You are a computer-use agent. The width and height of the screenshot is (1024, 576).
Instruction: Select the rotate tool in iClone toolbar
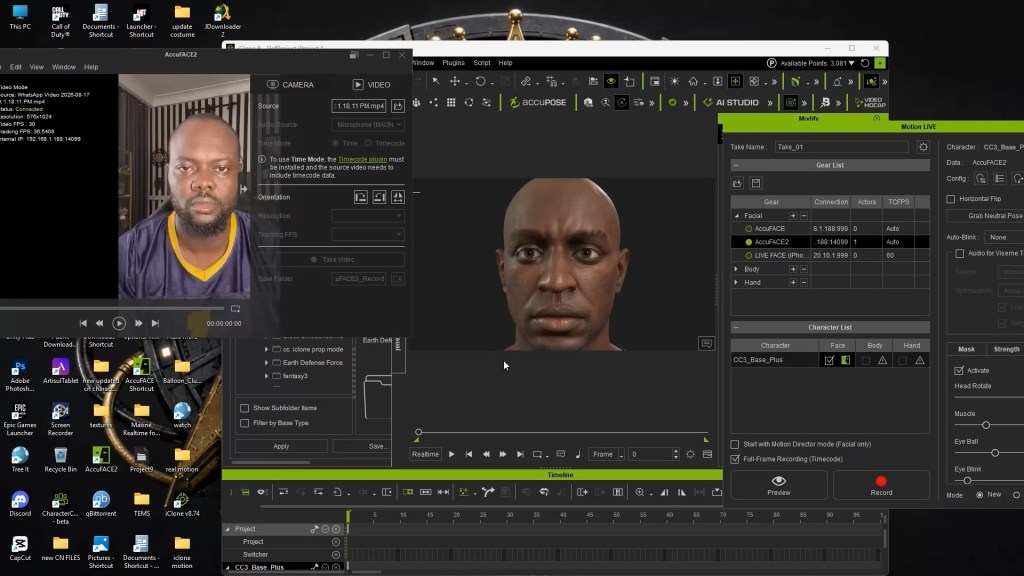480,82
